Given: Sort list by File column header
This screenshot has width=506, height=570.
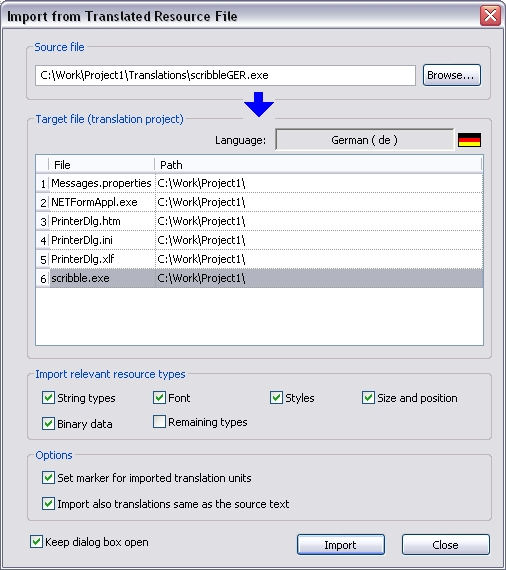Looking at the screenshot, I should pos(101,165).
